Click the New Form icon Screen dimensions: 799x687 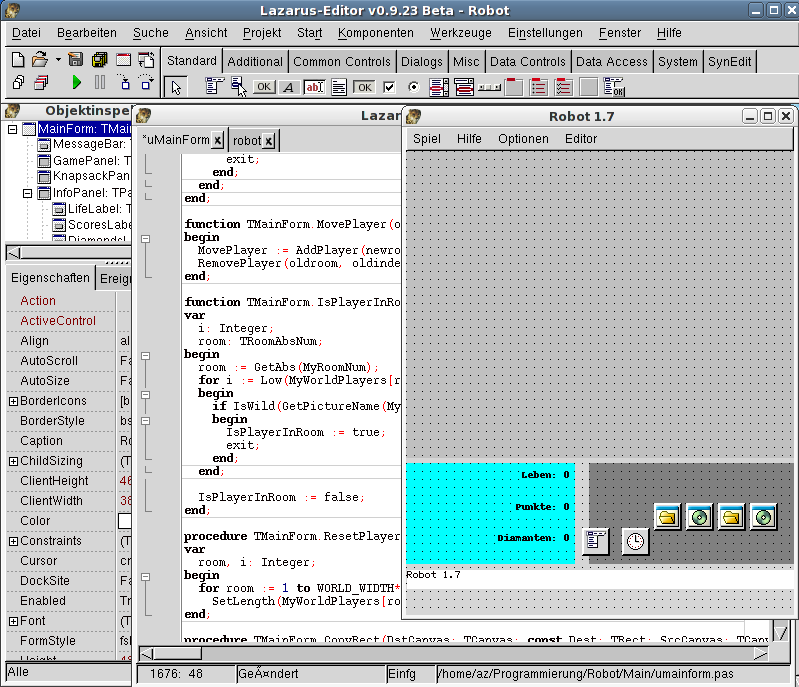[x=123, y=60]
